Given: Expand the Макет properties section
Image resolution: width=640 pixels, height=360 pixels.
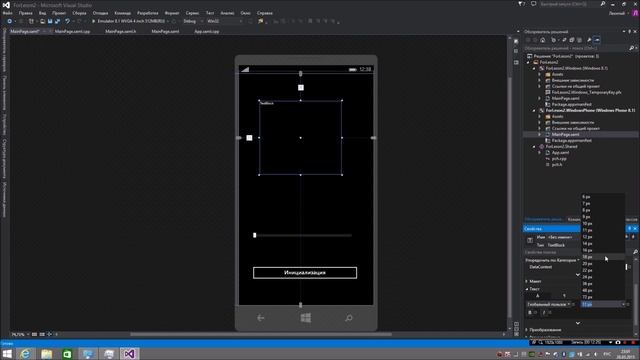Looking at the screenshot, I should point(527,281).
